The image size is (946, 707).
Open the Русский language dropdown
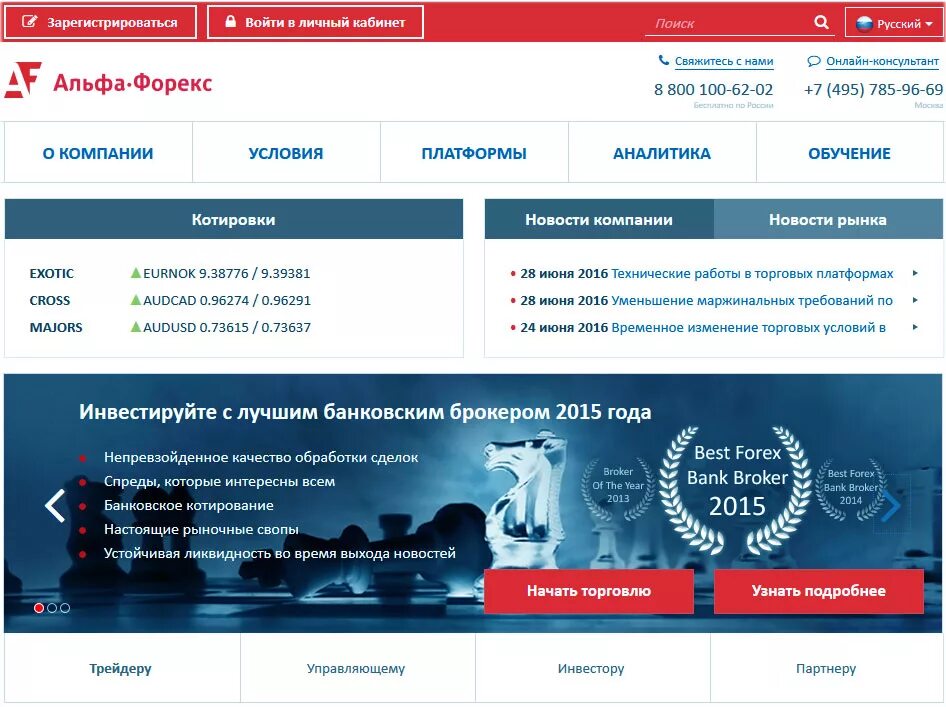[894, 23]
